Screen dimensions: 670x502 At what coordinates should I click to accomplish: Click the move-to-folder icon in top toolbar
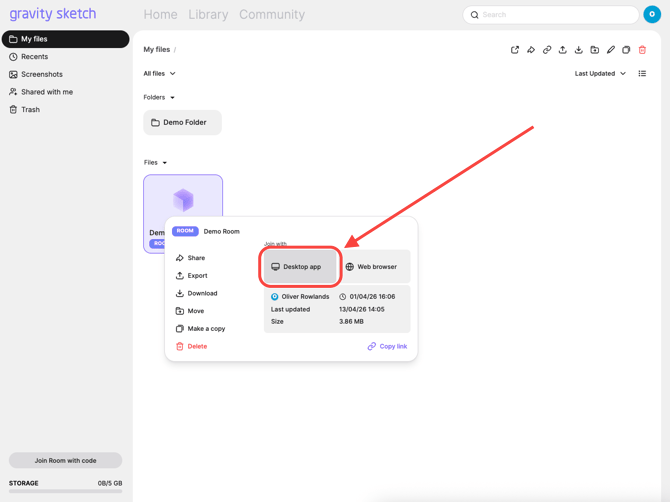pyautogui.click(x=594, y=50)
